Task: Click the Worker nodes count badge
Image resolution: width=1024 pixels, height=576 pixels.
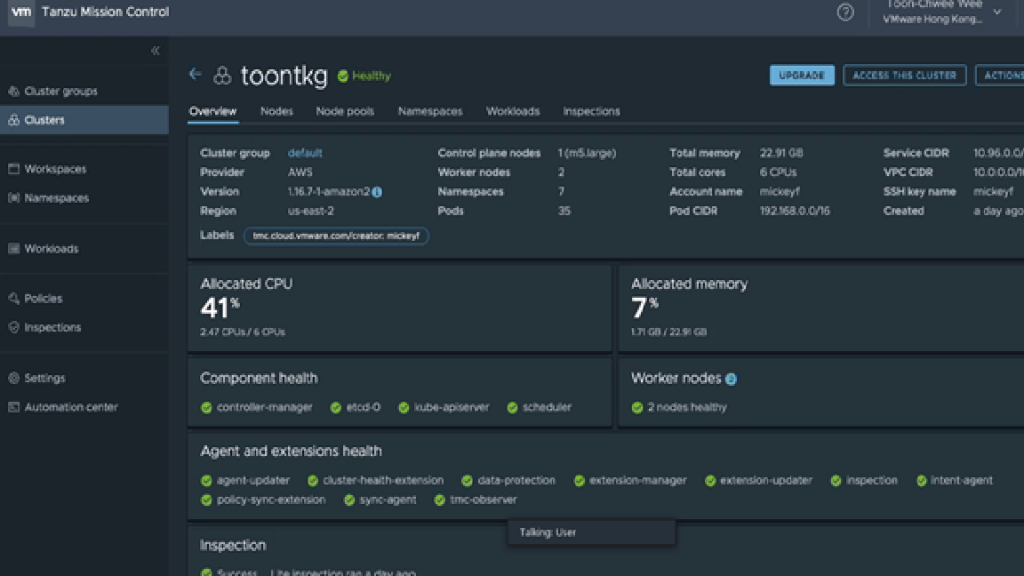Action: pyautogui.click(x=731, y=379)
